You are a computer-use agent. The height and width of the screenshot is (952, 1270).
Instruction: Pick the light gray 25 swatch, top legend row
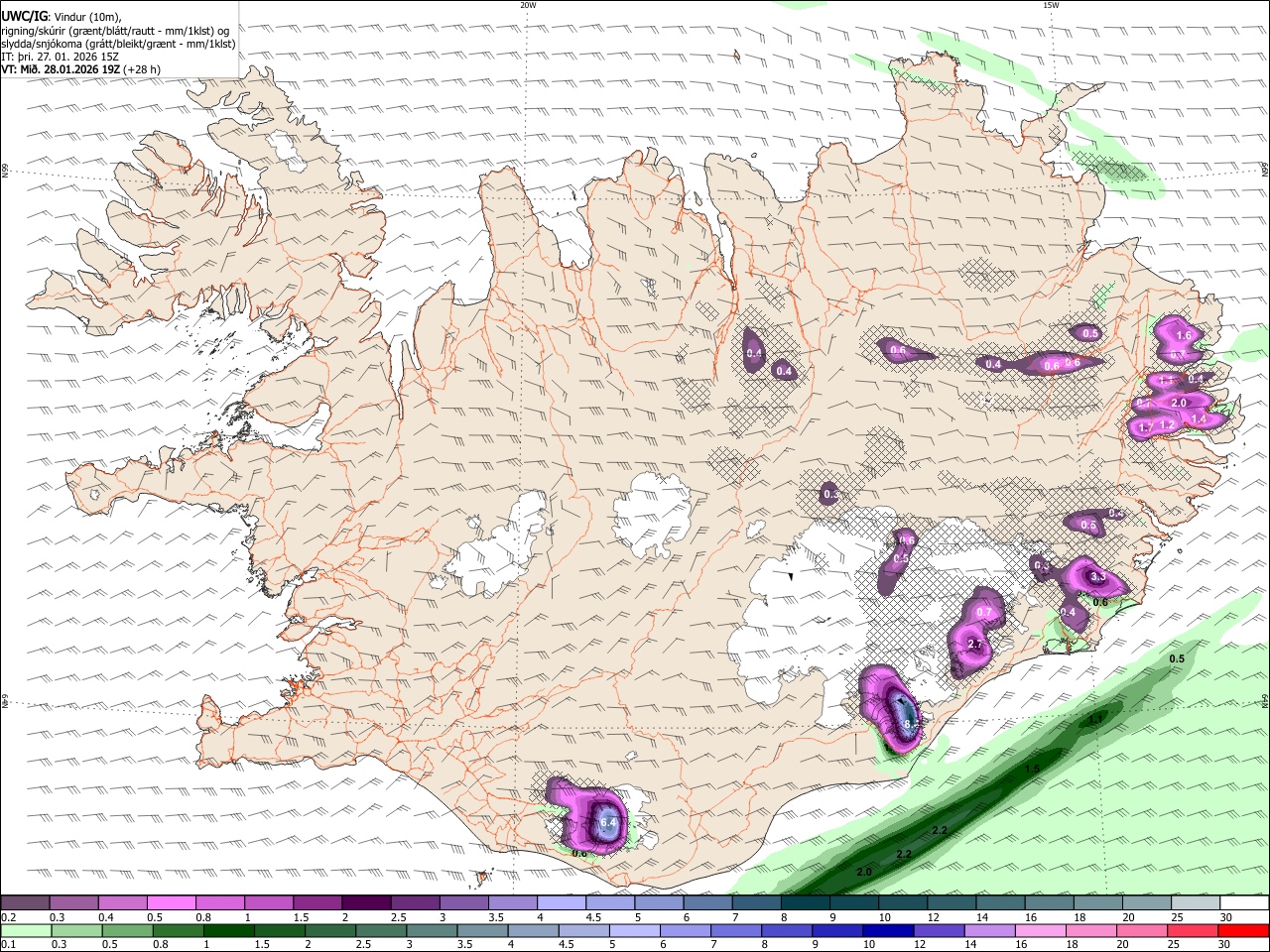coord(1197,902)
